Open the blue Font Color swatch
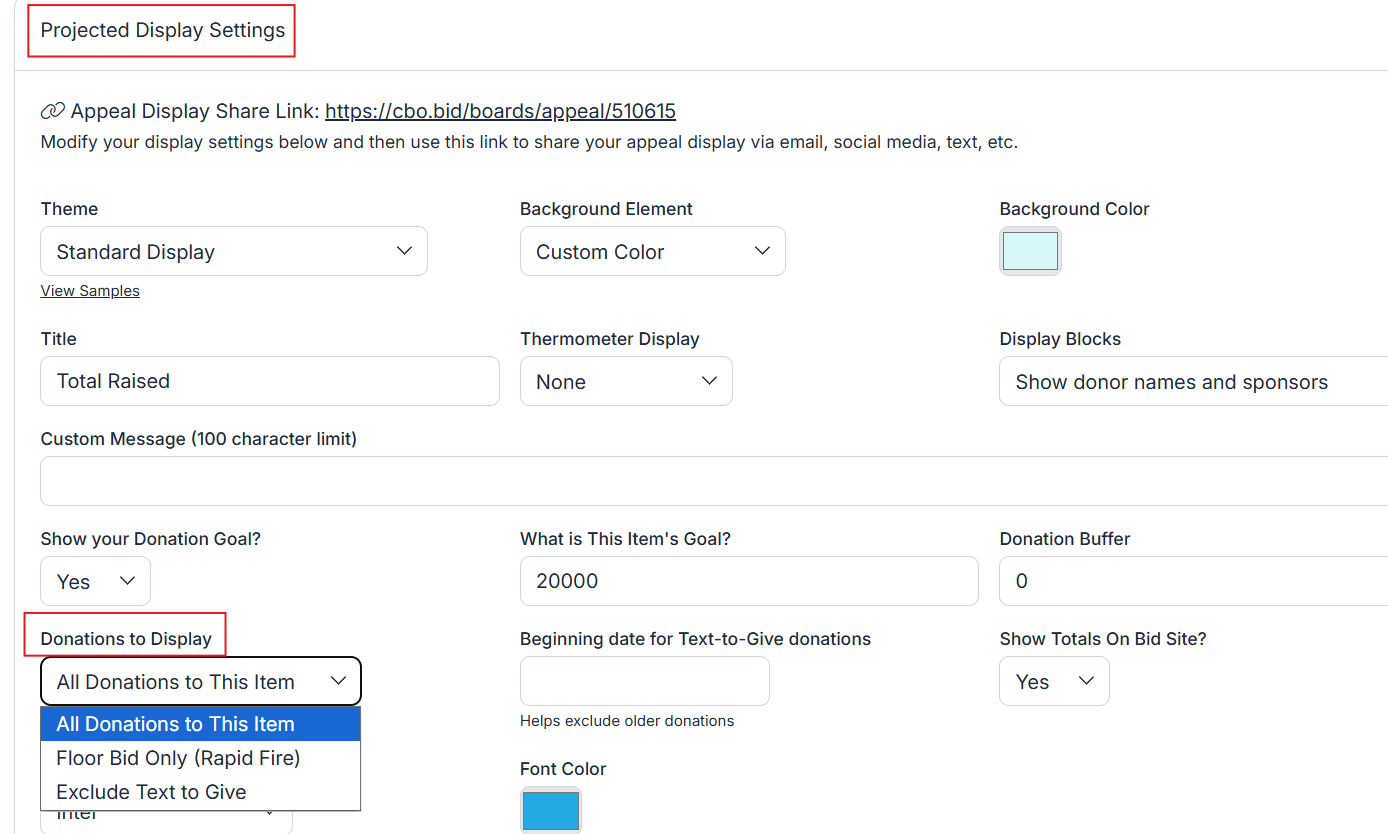 point(550,810)
